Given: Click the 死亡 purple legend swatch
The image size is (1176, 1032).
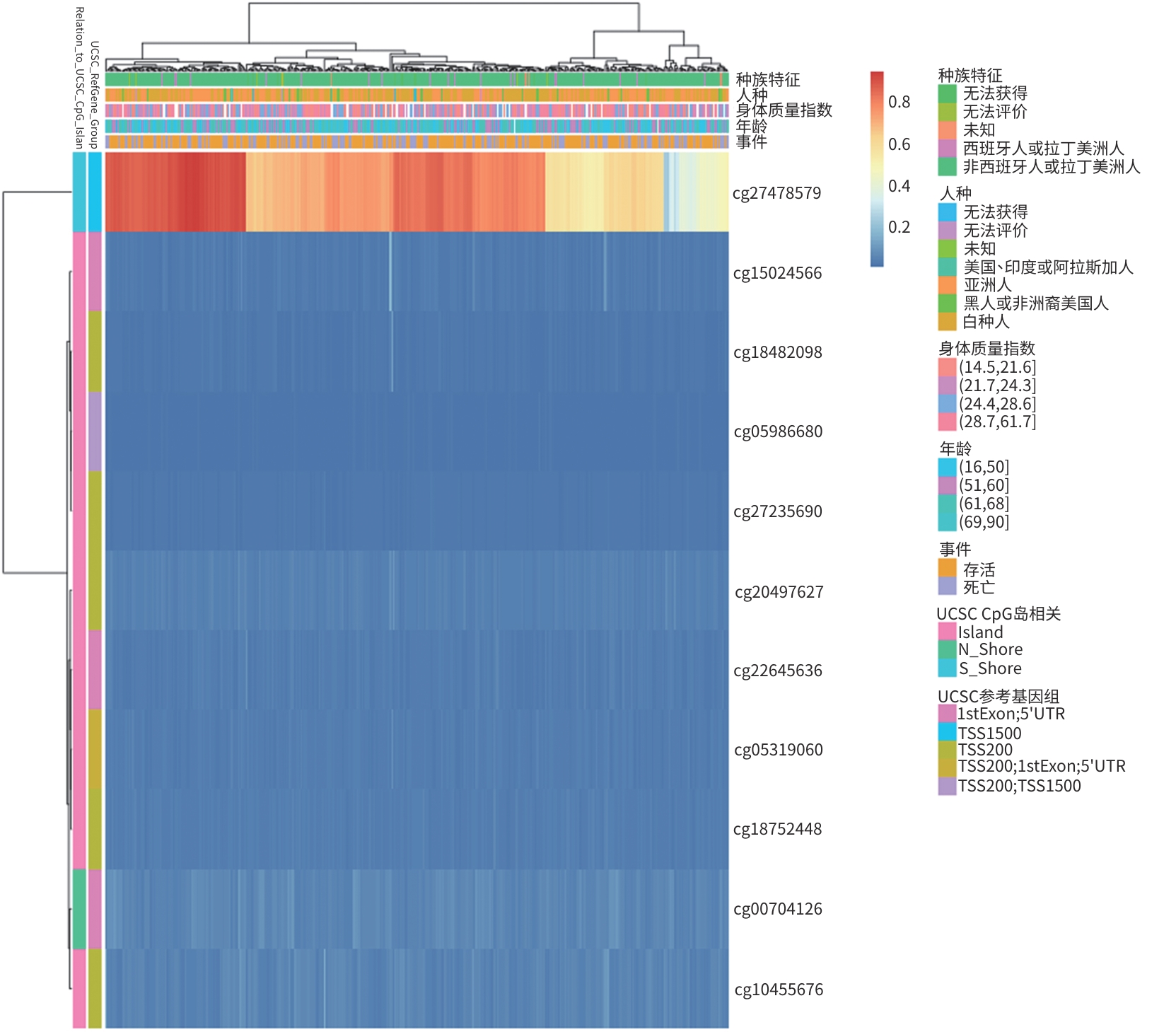Looking at the screenshot, I should click(947, 586).
